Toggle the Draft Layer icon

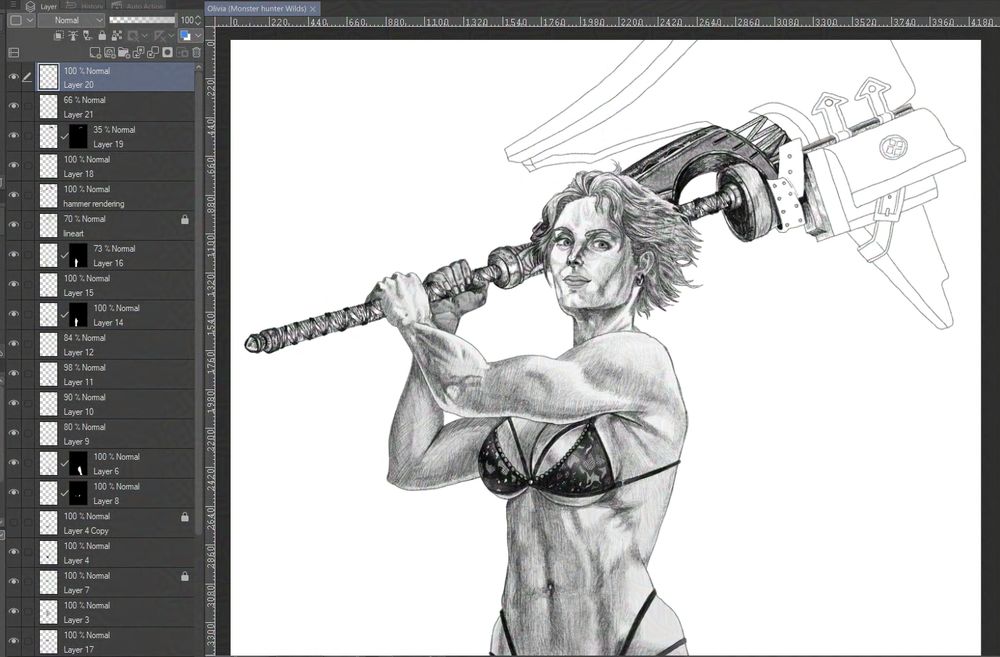(87, 36)
